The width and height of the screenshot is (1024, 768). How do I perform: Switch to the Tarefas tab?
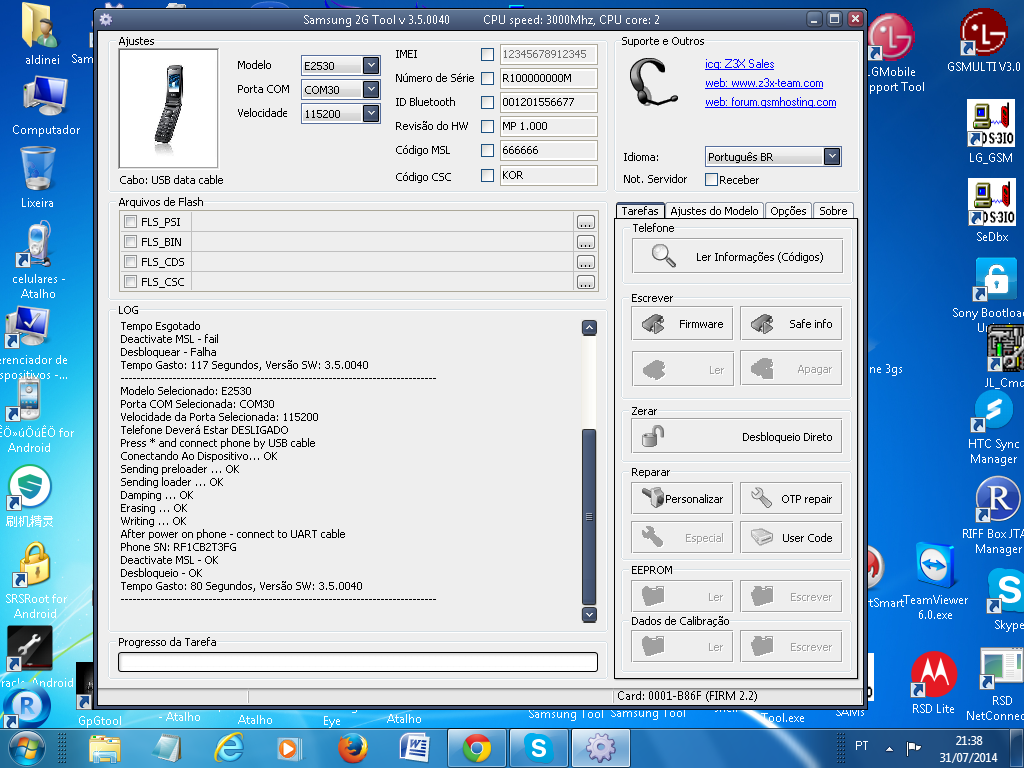tap(640, 211)
